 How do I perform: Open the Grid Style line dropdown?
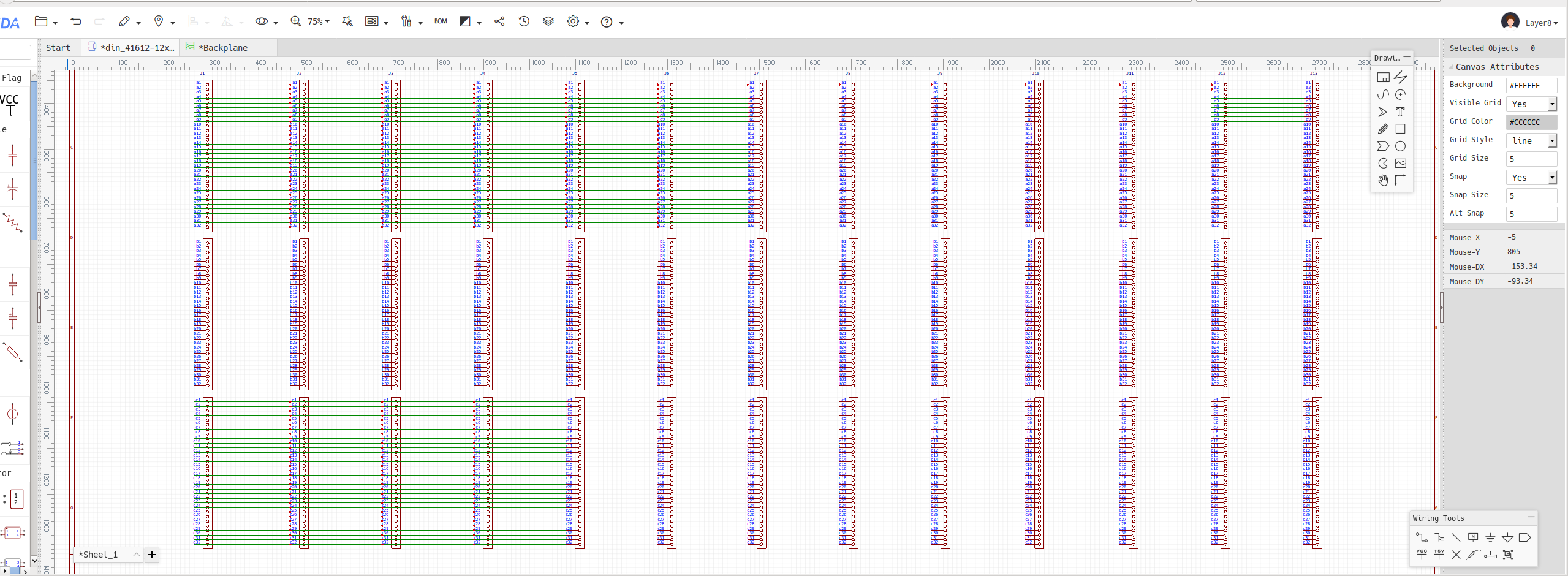pos(1531,140)
